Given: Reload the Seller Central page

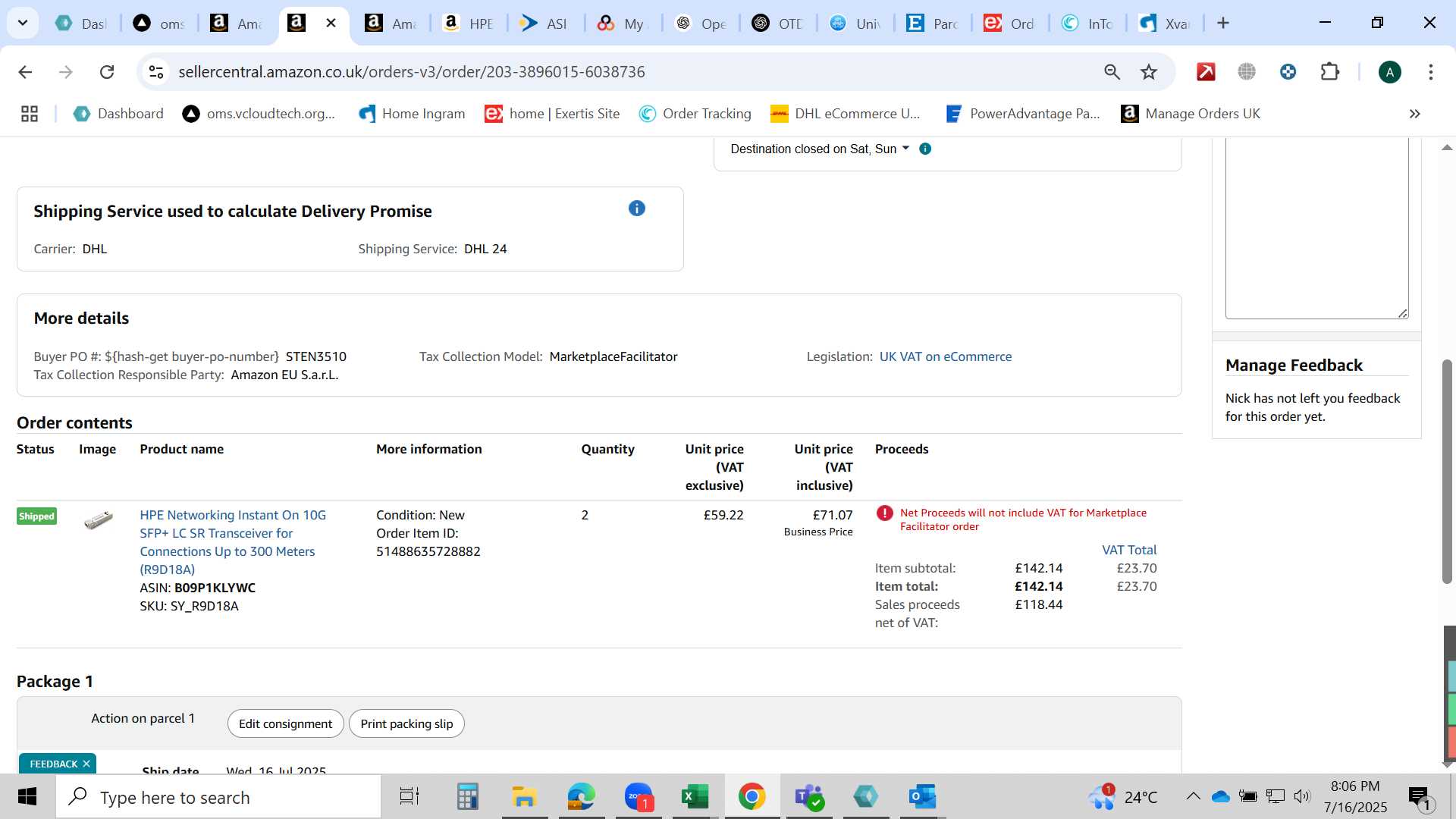Looking at the screenshot, I should point(107,72).
